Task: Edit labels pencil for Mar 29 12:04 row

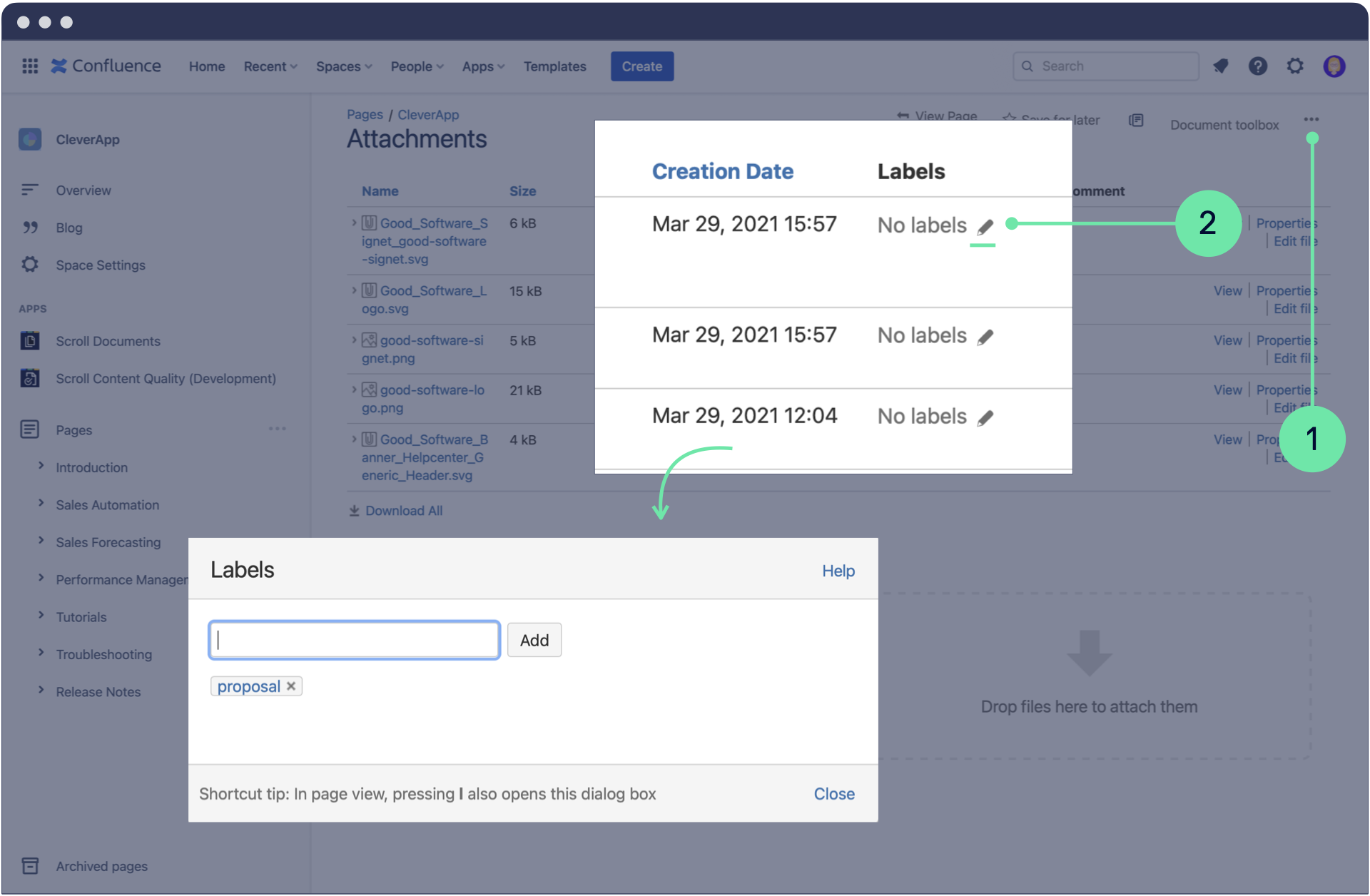Action: point(985,417)
